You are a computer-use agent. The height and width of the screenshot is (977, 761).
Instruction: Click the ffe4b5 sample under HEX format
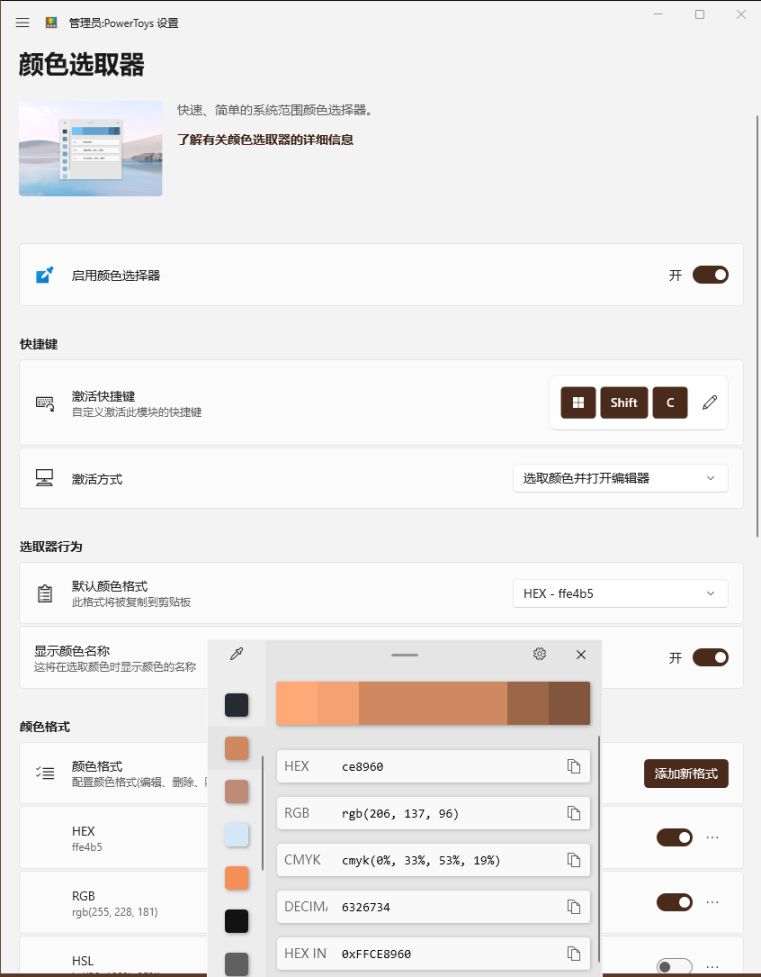tap(87, 847)
